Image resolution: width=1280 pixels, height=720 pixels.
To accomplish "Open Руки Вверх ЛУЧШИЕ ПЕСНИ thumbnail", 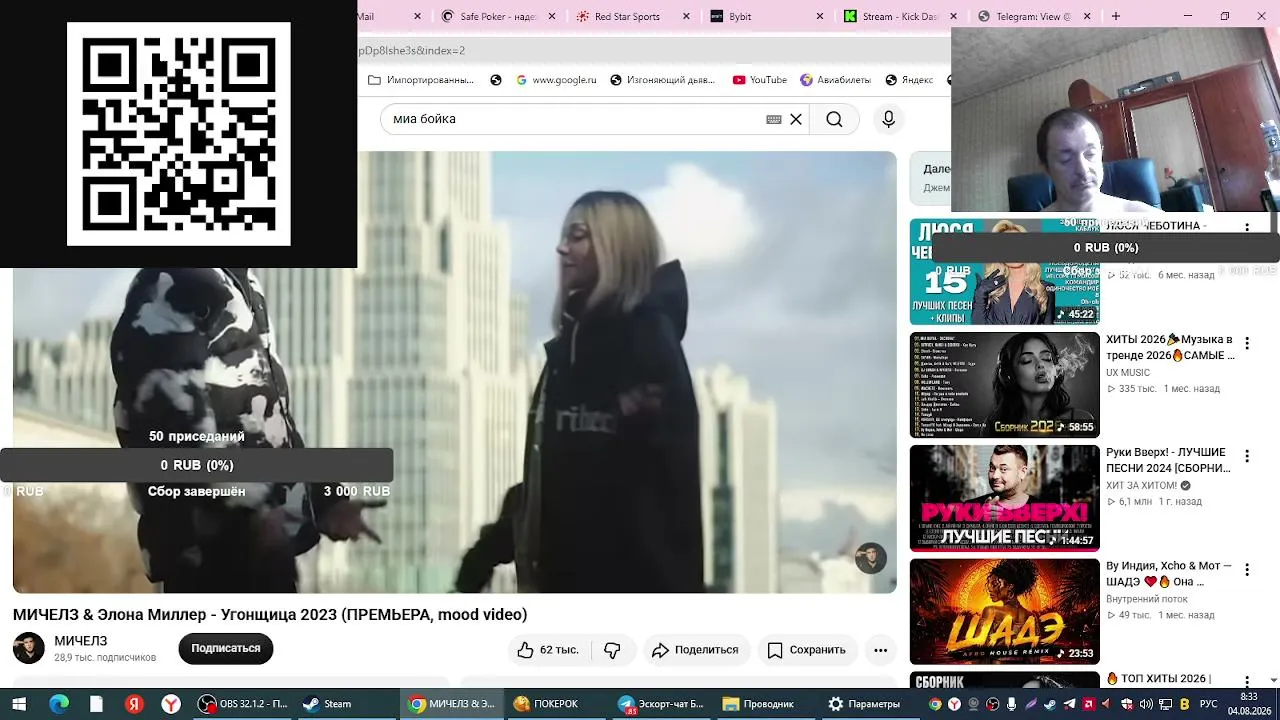I will tap(1004, 498).
